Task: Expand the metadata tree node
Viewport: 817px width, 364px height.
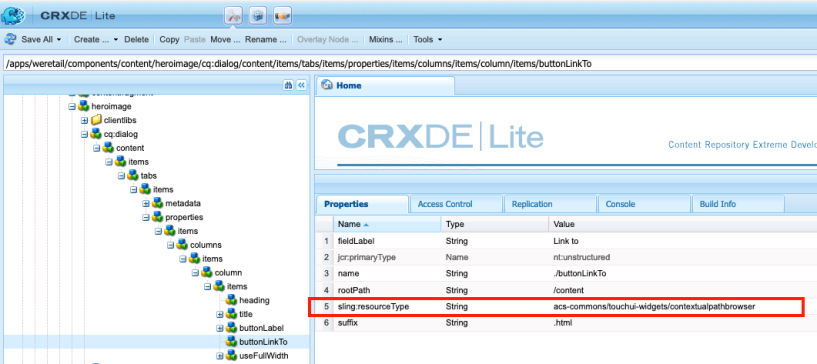Action: [146, 203]
